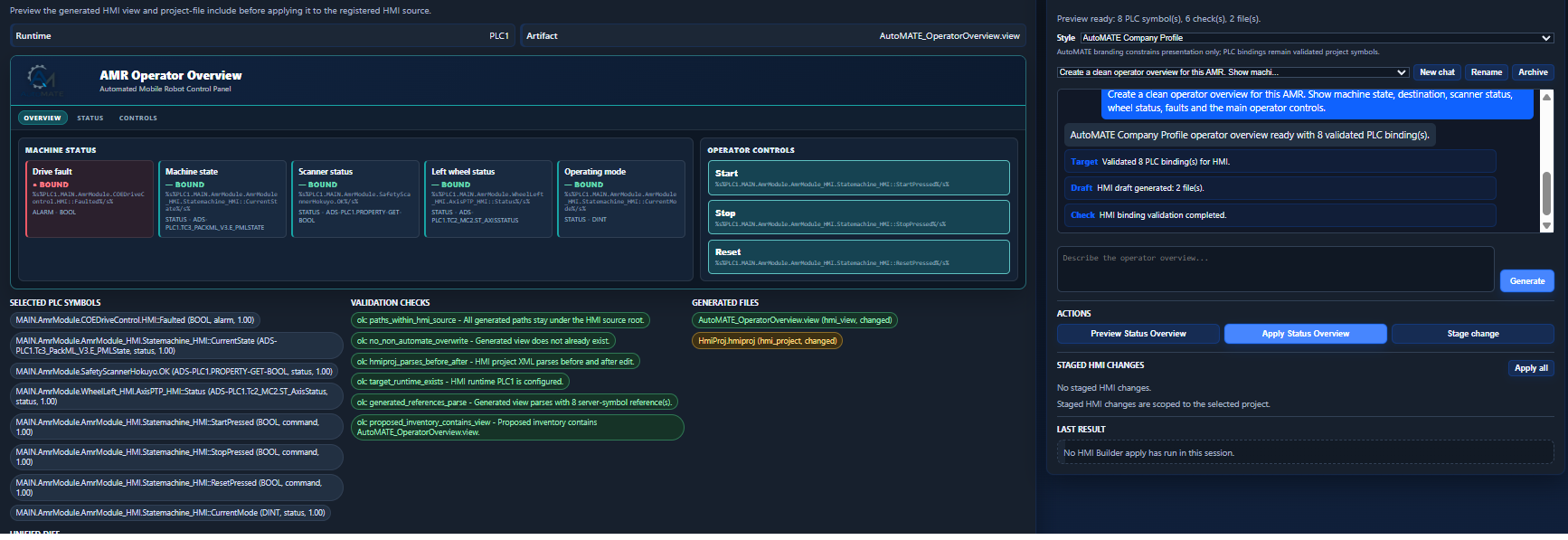Click the proposed_inventory_contains_view validation check
Screen dimensions: 1568x540
click(517, 427)
